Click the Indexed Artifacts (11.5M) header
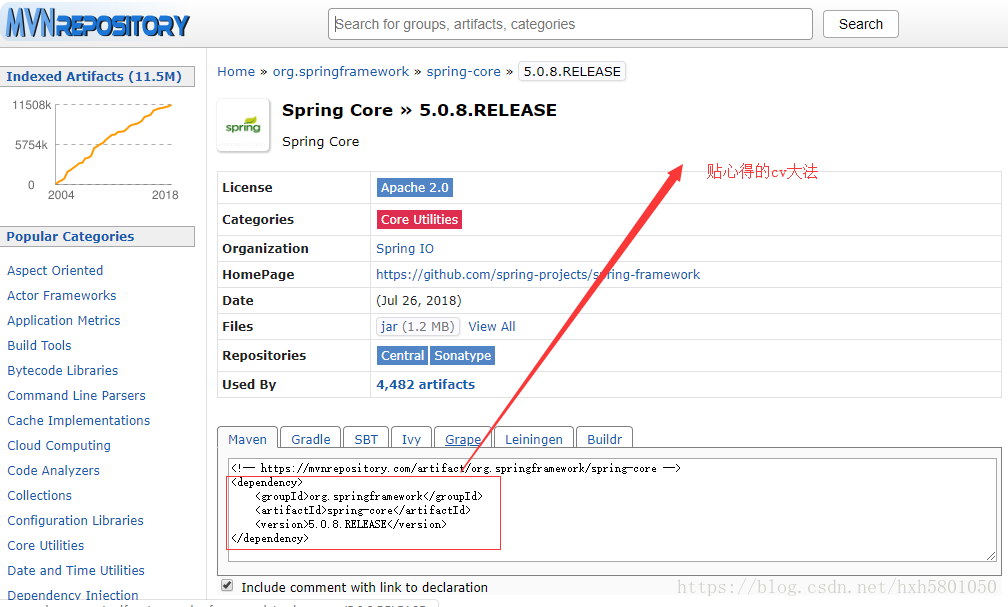1008x607 pixels. 97,77
